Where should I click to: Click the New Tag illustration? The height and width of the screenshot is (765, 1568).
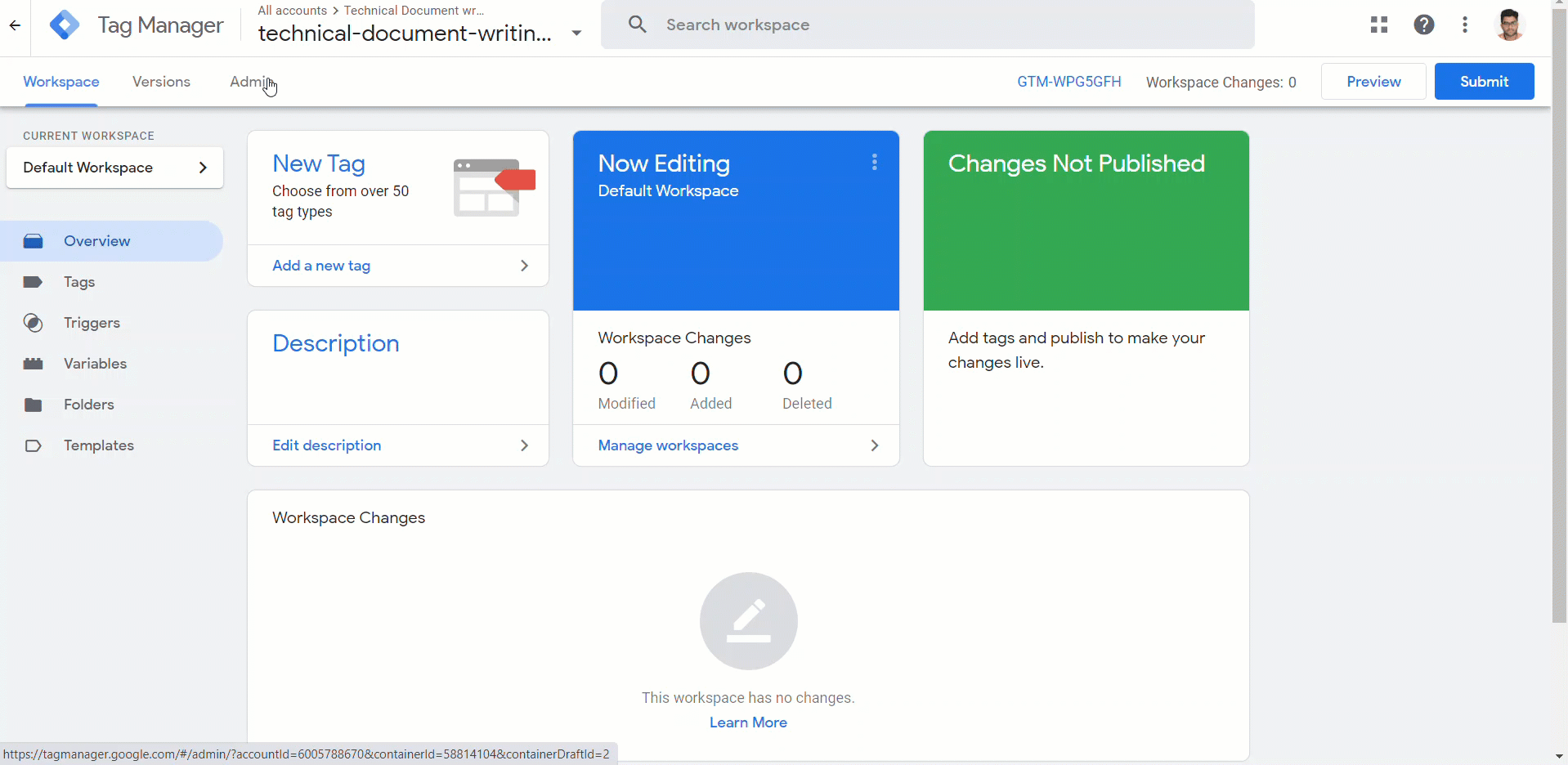click(x=494, y=187)
